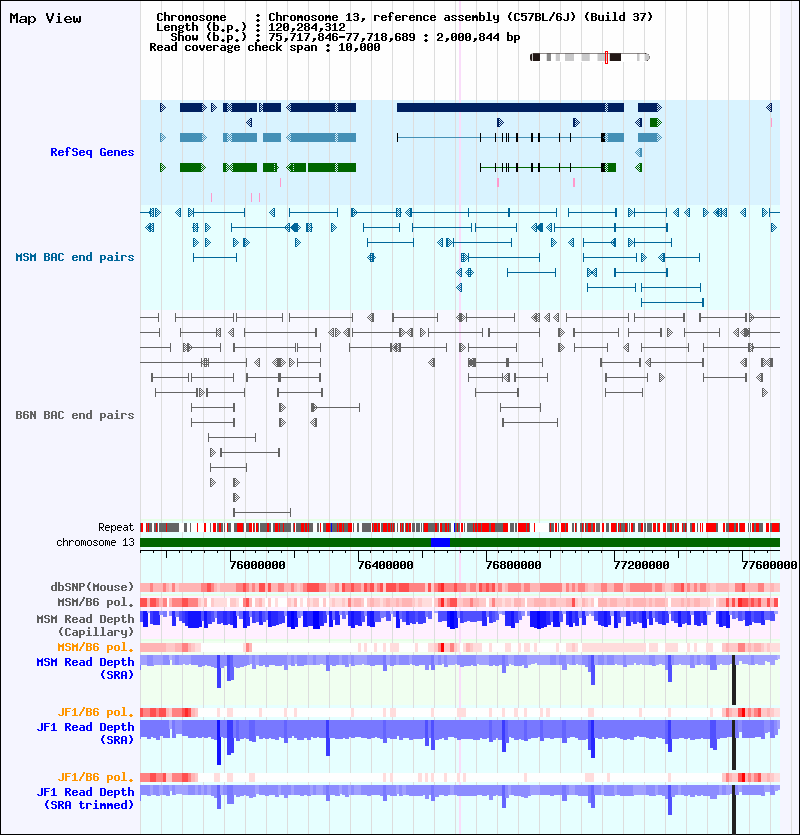Open the RefSeq Genes track label
Image resolution: width=800 pixels, height=835 pixels.
[x=92, y=152]
